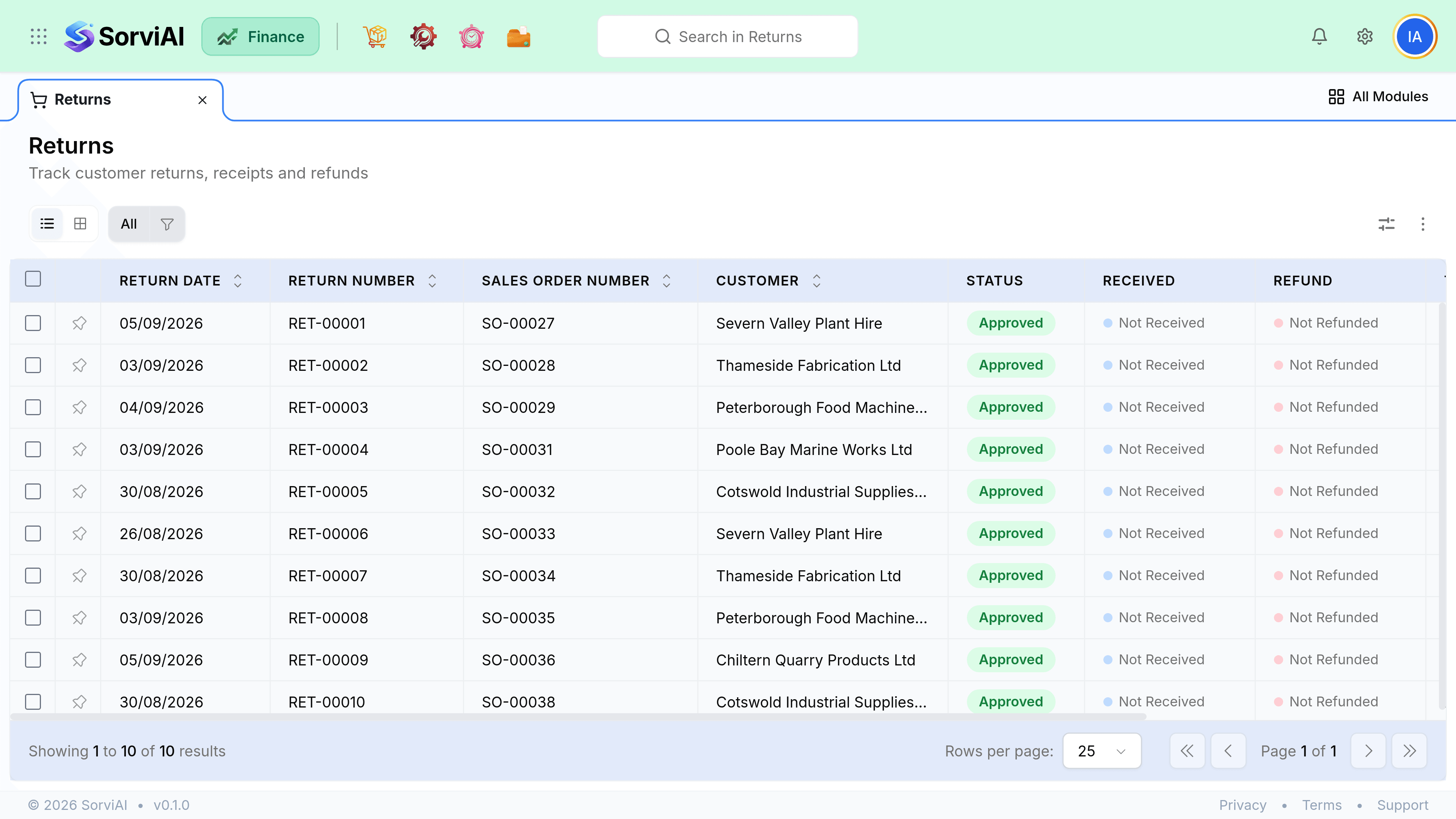The image size is (1456, 819).
Task: Pin the RET-00002 row
Action: (x=79, y=366)
